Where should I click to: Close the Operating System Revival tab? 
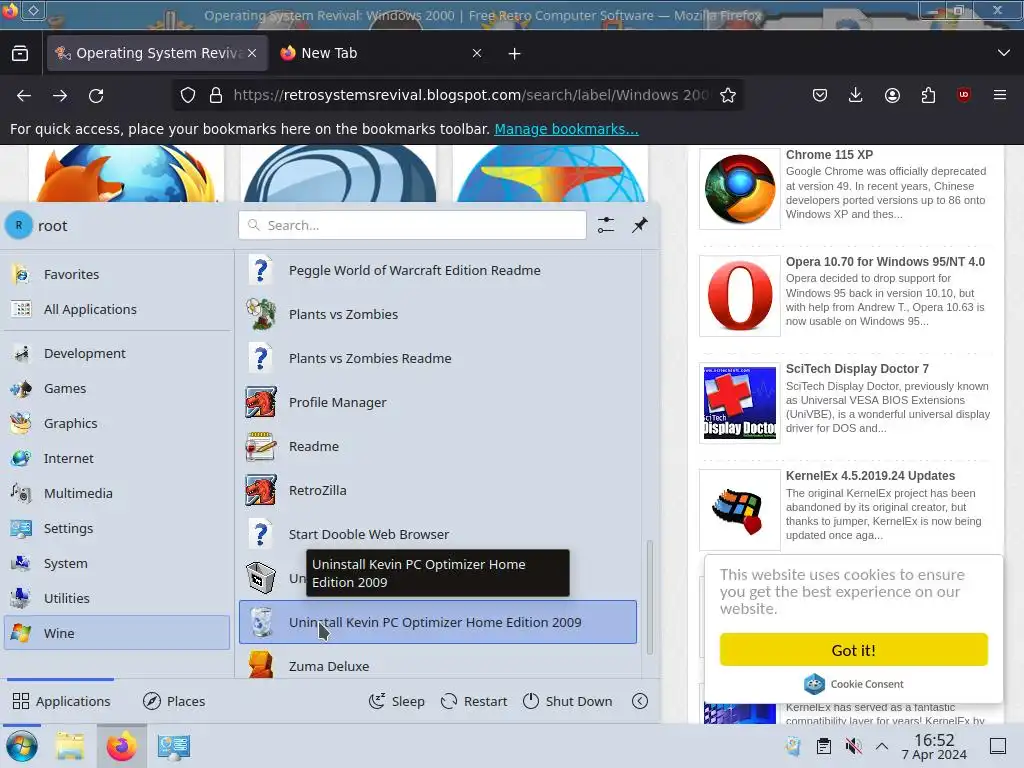252,53
